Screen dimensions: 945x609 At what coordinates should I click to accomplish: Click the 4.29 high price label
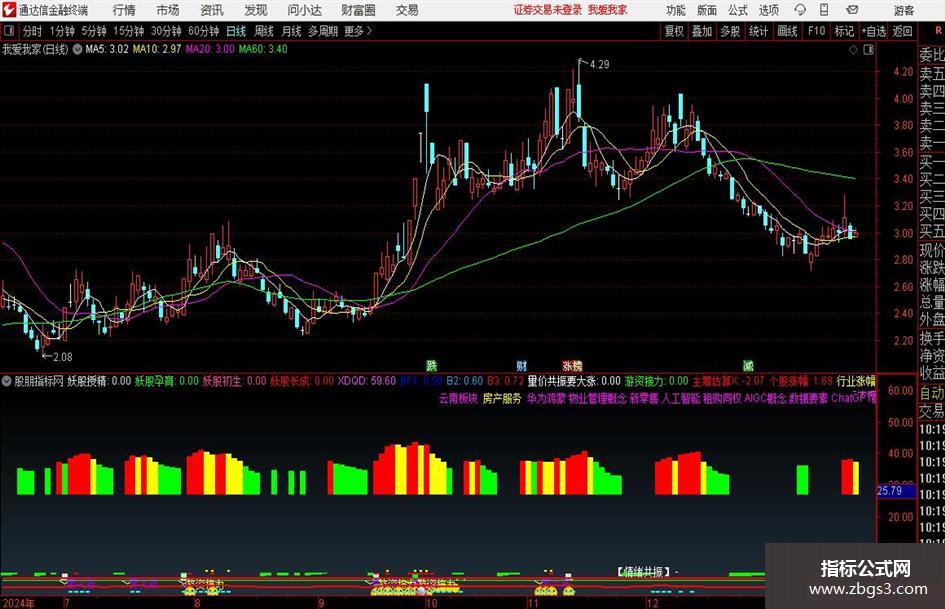pos(600,65)
